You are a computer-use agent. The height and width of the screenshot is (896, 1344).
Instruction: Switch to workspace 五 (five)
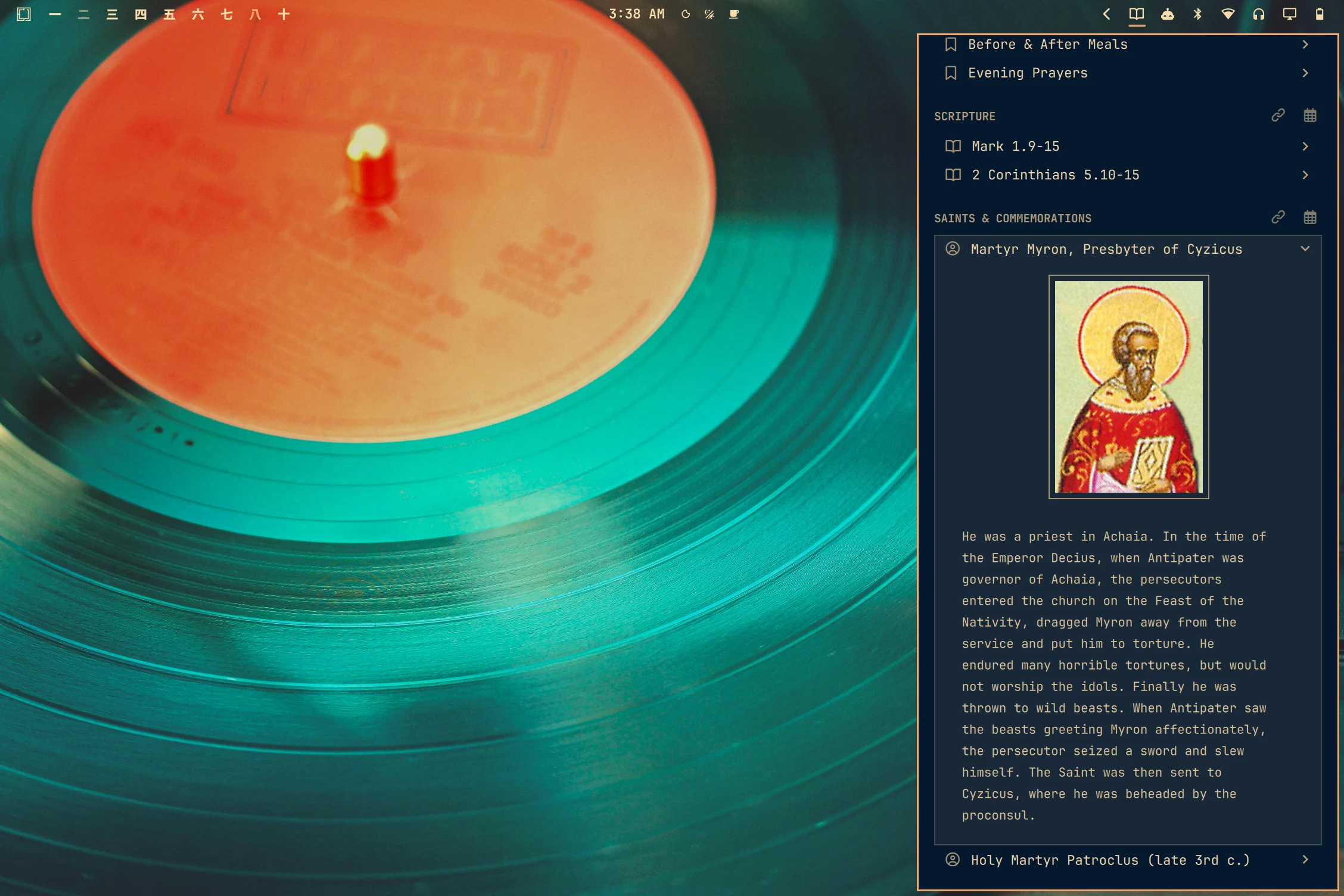coord(169,14)
